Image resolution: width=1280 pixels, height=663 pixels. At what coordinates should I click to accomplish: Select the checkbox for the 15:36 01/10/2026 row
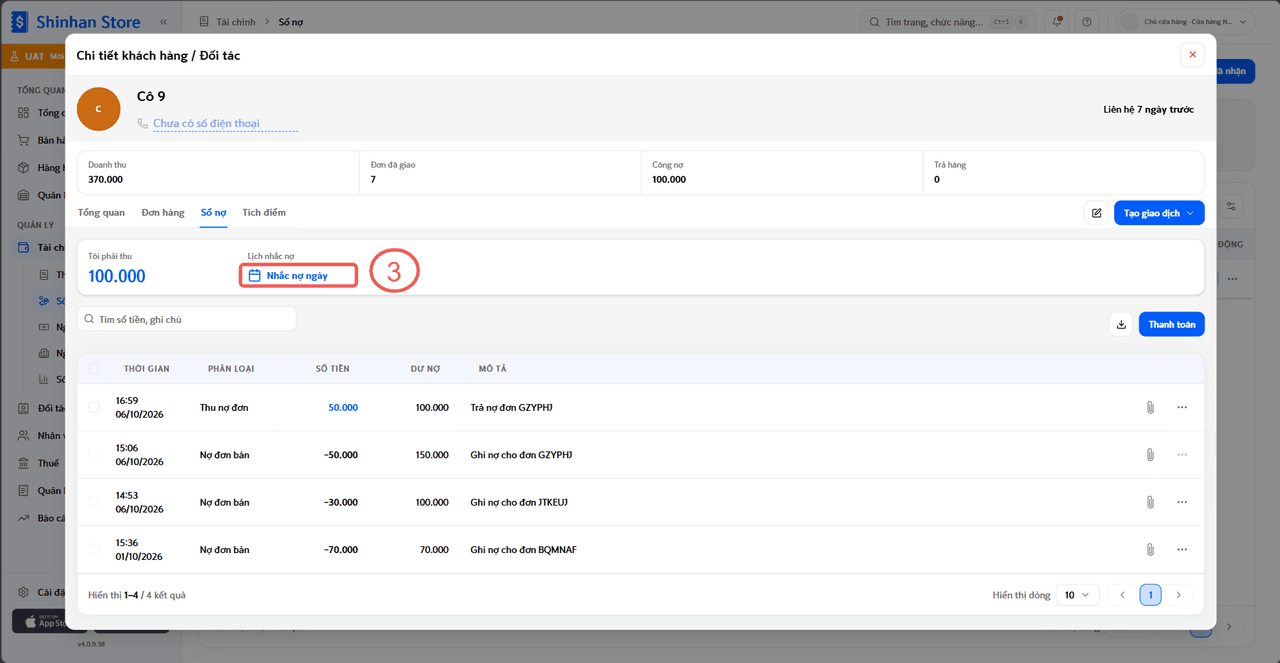94,550
